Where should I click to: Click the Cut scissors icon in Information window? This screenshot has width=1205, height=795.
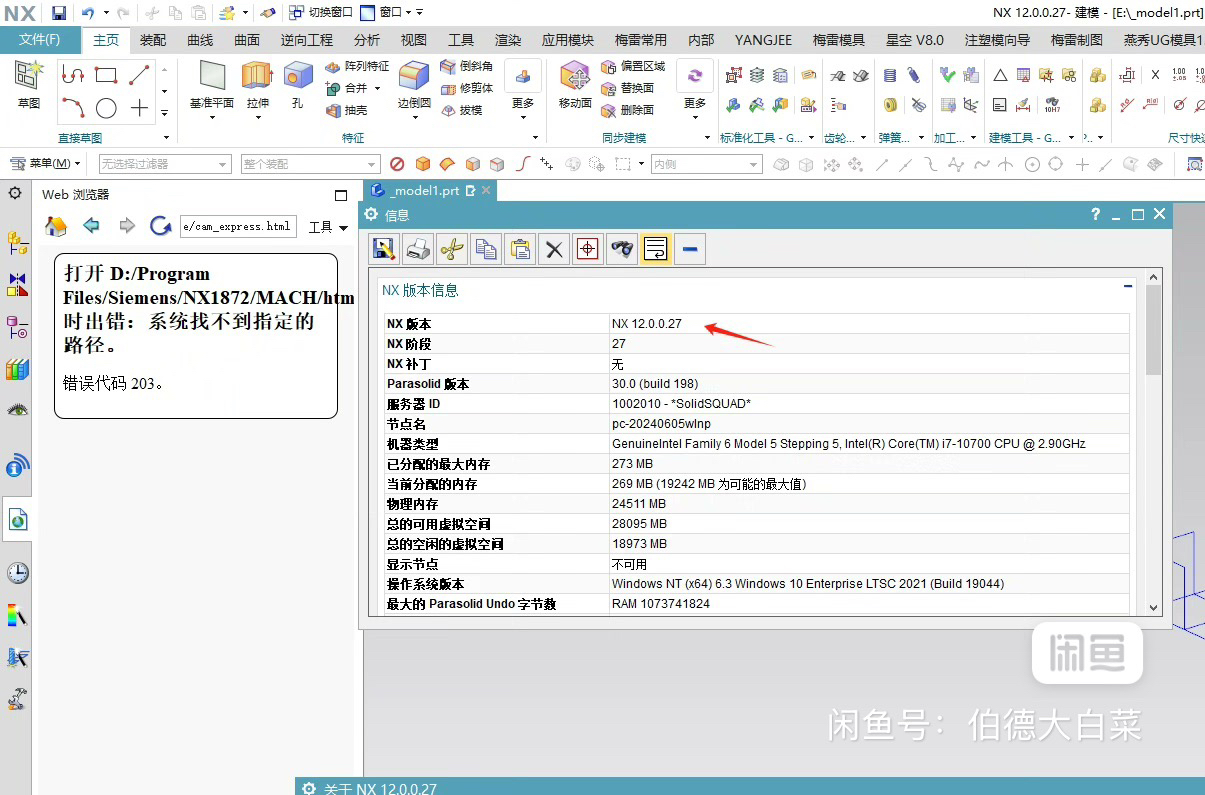click(x=452, y=249)
